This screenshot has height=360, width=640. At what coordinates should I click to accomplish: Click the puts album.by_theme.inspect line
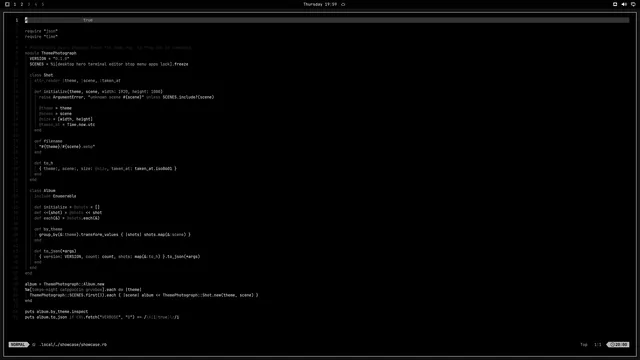click(x=56, y=312)
